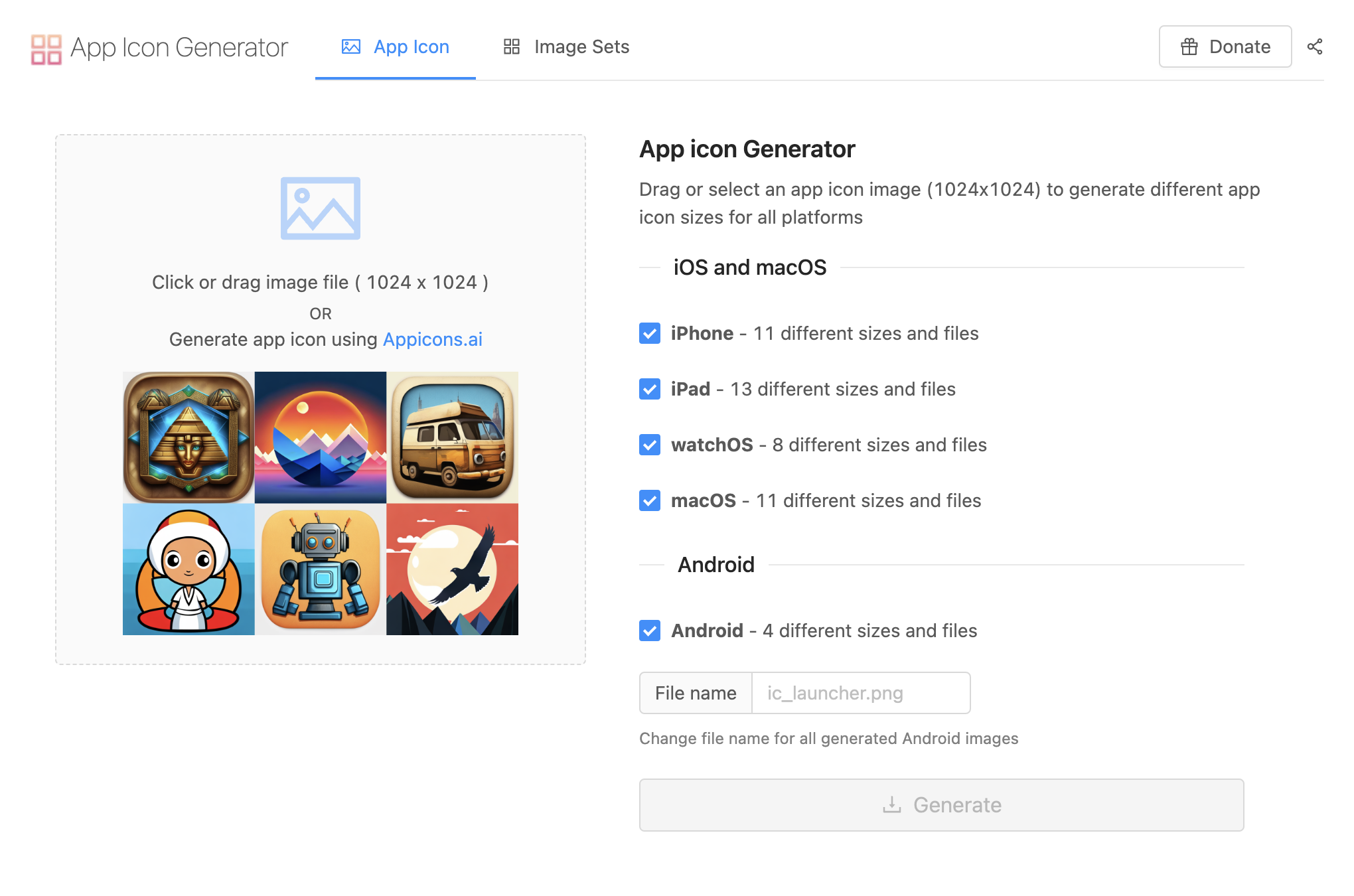
Task: Select the blue robot sample icon
Action: 320,569
